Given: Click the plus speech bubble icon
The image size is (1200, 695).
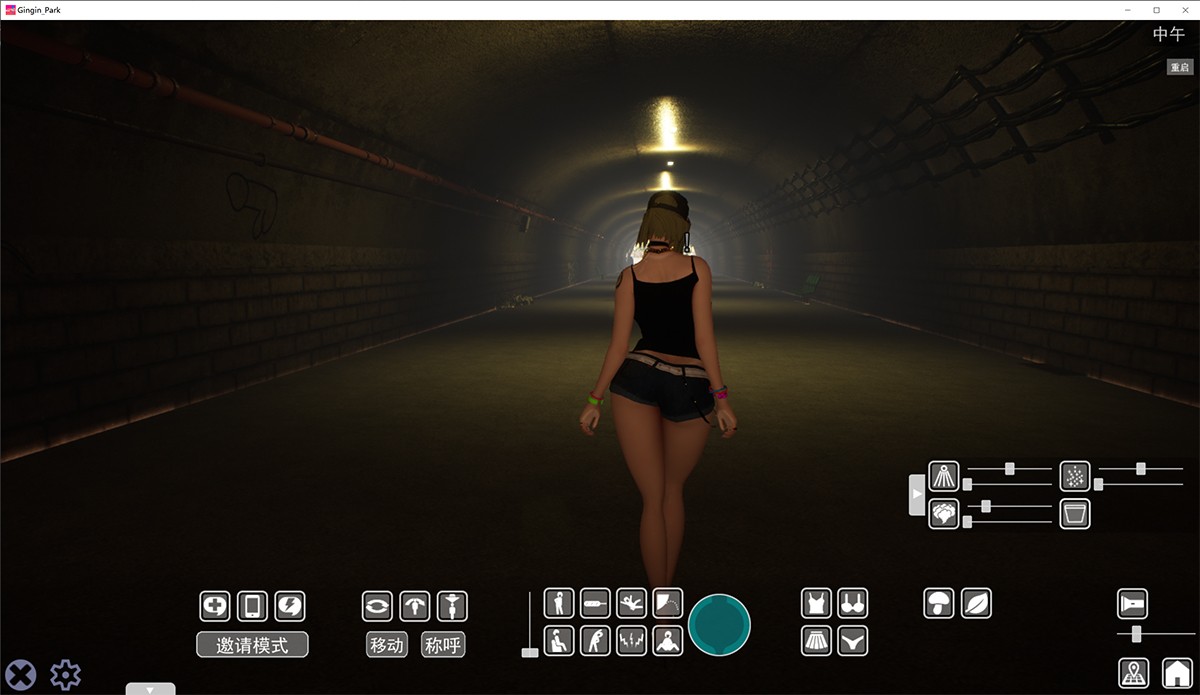Looking at the screenshot, I should point(215,606).
